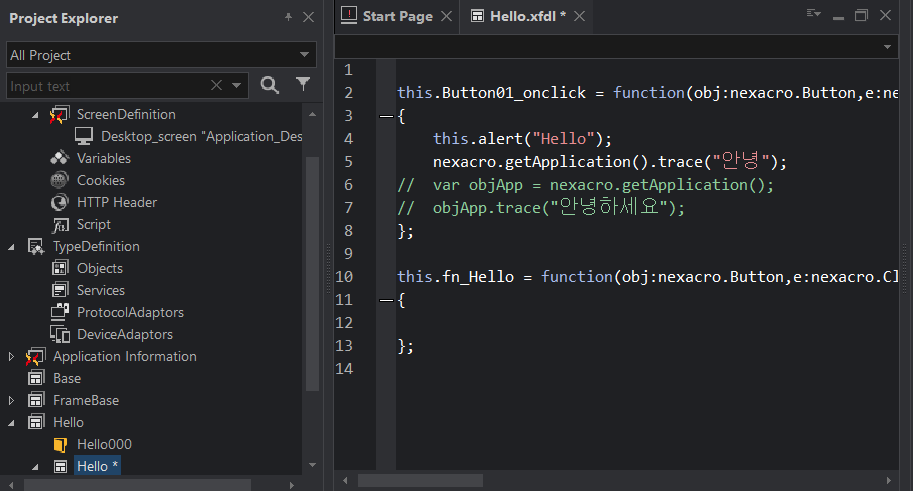Screen dimensions: 913x491
Task: Switch to the Hello.xfdl tab
Action: [528, 16]
